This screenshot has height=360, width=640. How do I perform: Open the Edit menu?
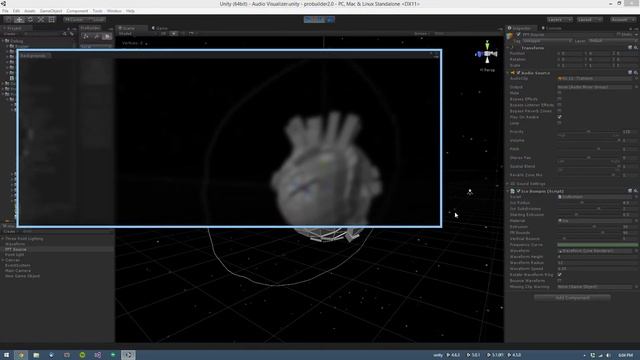tap(16, 11)
